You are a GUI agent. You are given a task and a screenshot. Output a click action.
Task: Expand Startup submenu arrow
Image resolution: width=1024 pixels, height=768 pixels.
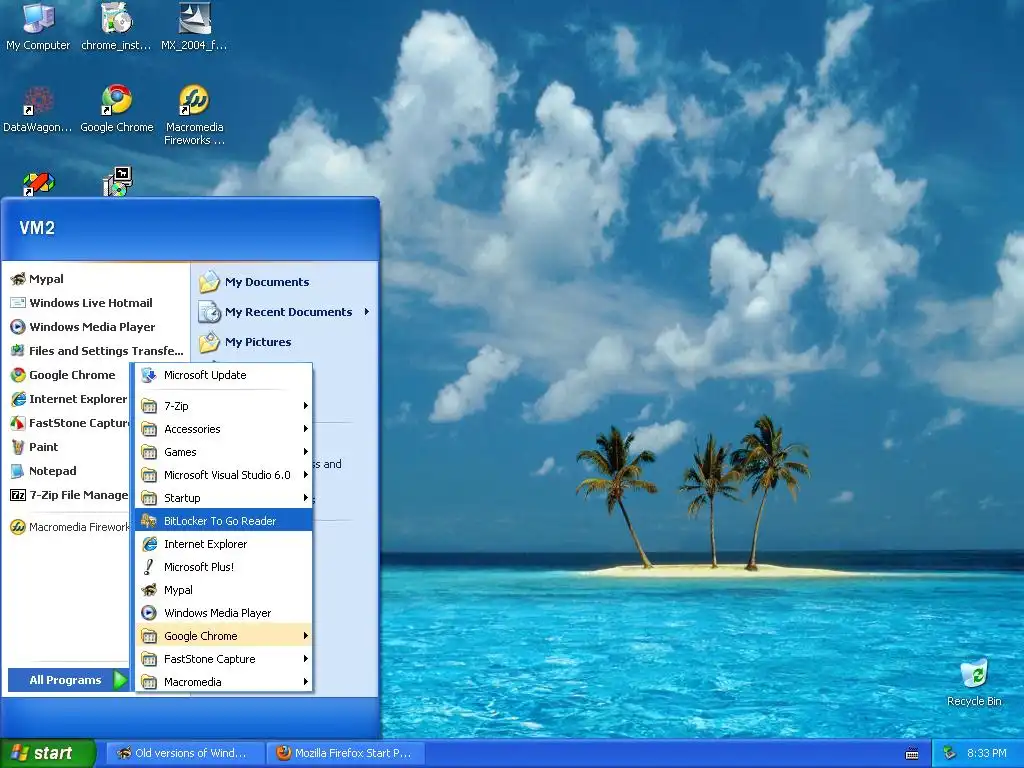(x=306, y=498)
